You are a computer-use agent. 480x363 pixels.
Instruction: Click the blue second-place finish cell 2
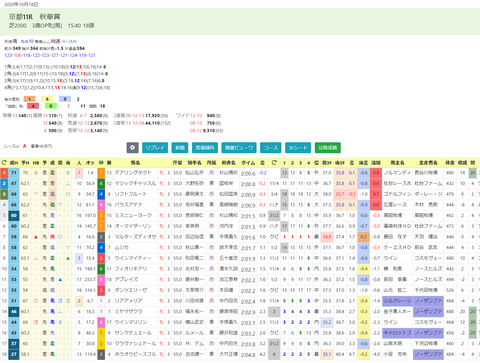(x=4, y=183)
